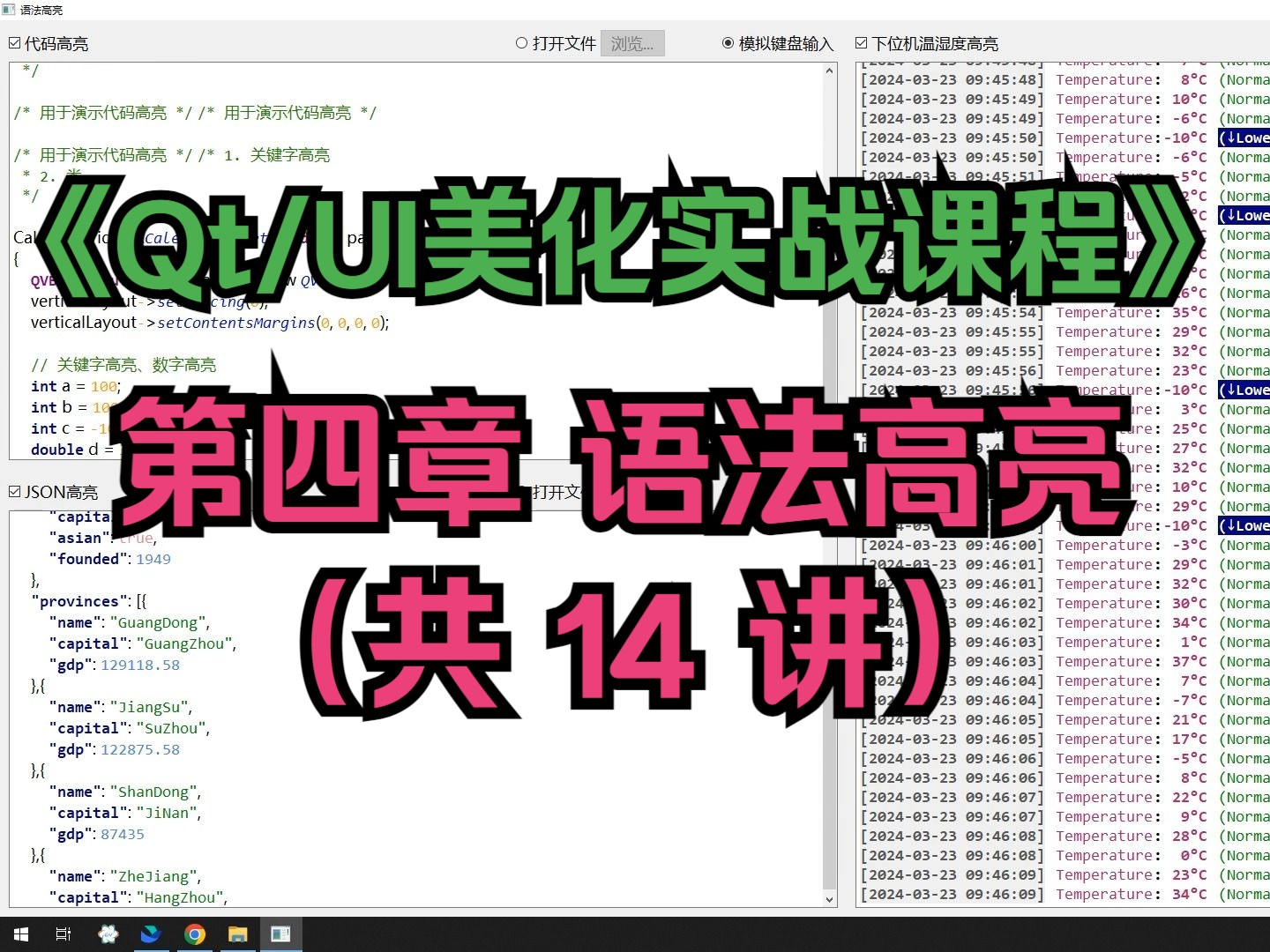This screenshot has width=1270, height=952.
Task: Click the code line starting double d
Action: tap(72, 450)
